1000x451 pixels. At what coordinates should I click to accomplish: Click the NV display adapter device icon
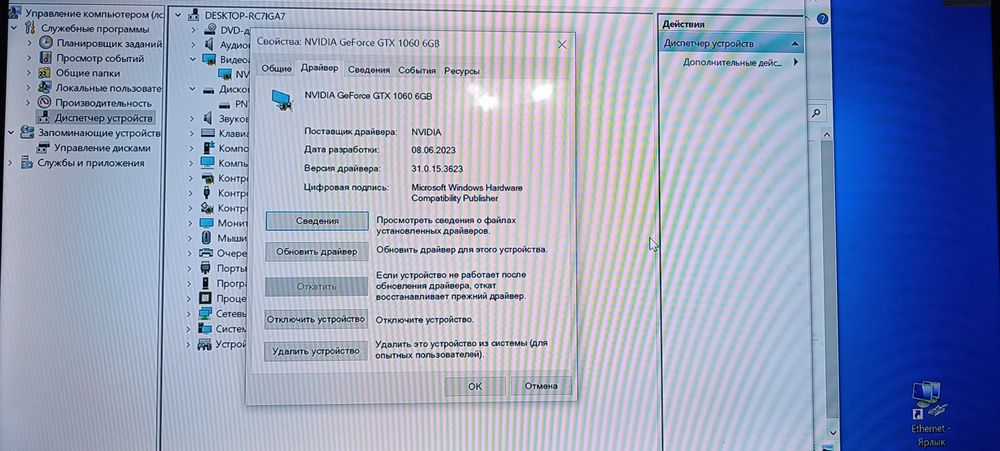pyautogui.click(x=224, y=74)
